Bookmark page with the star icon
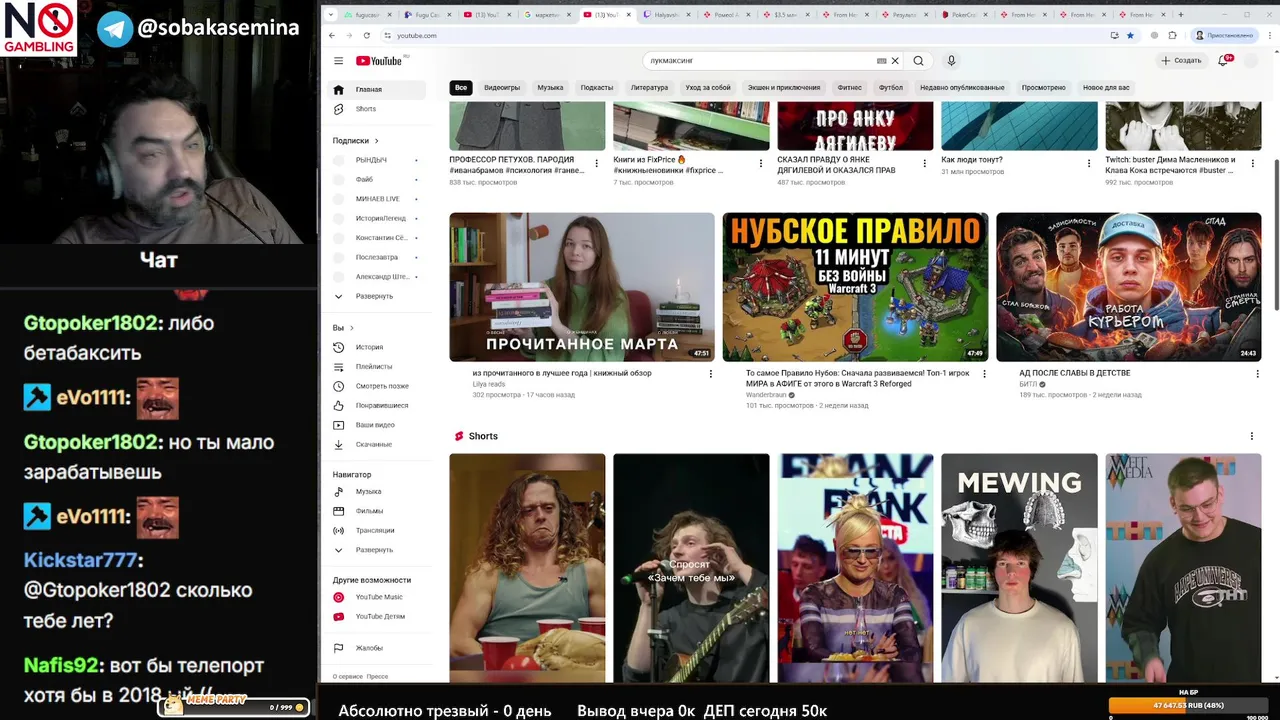 [1130, 35]
